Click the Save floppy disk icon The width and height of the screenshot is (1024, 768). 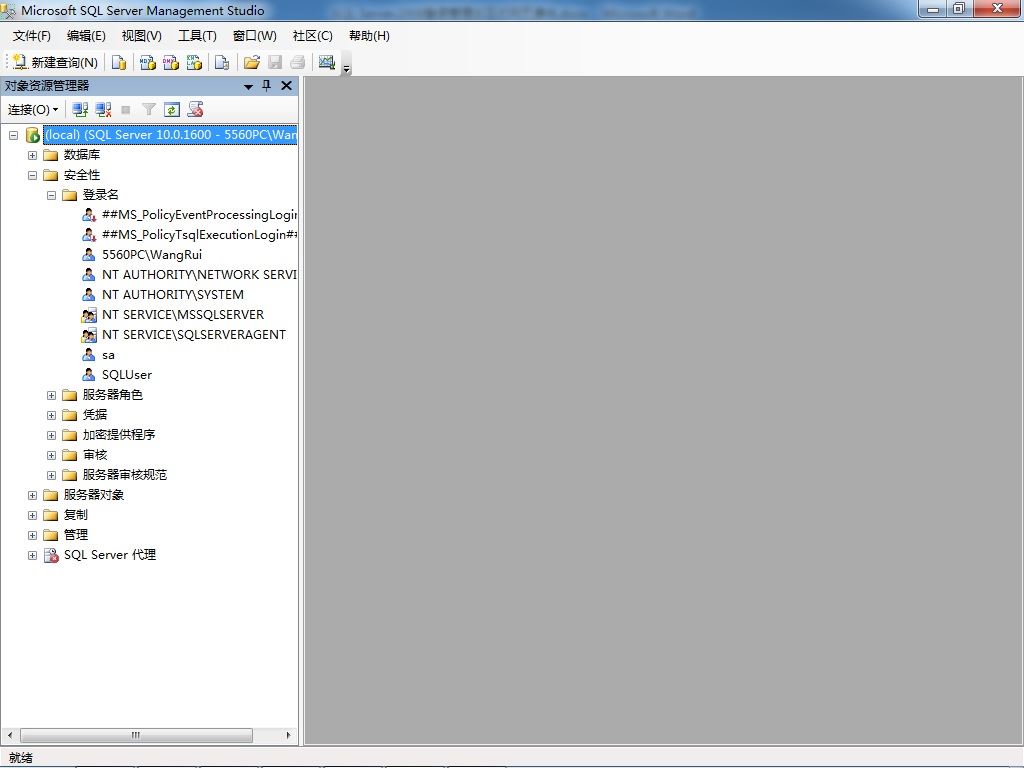275,62
